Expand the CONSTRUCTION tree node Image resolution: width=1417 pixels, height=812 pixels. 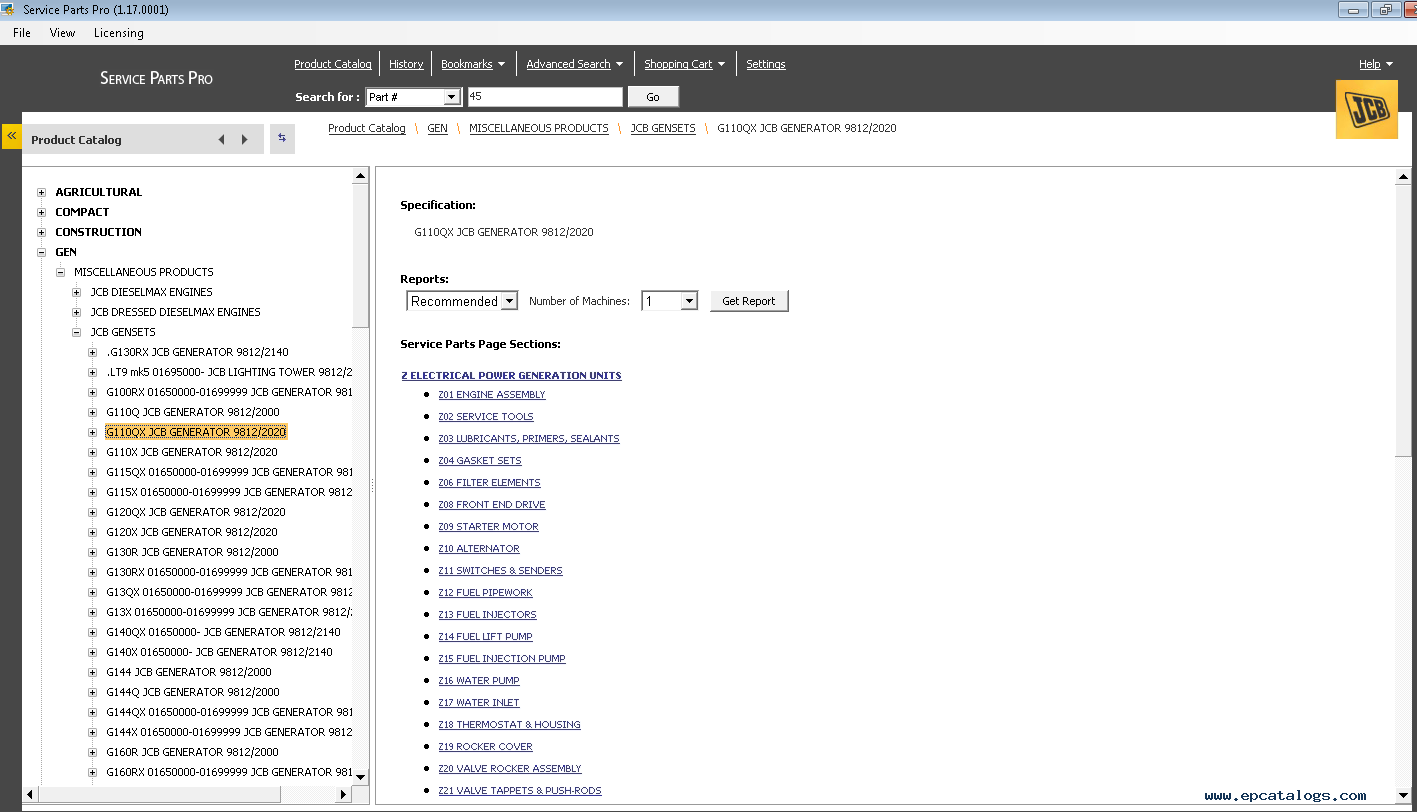41,232
